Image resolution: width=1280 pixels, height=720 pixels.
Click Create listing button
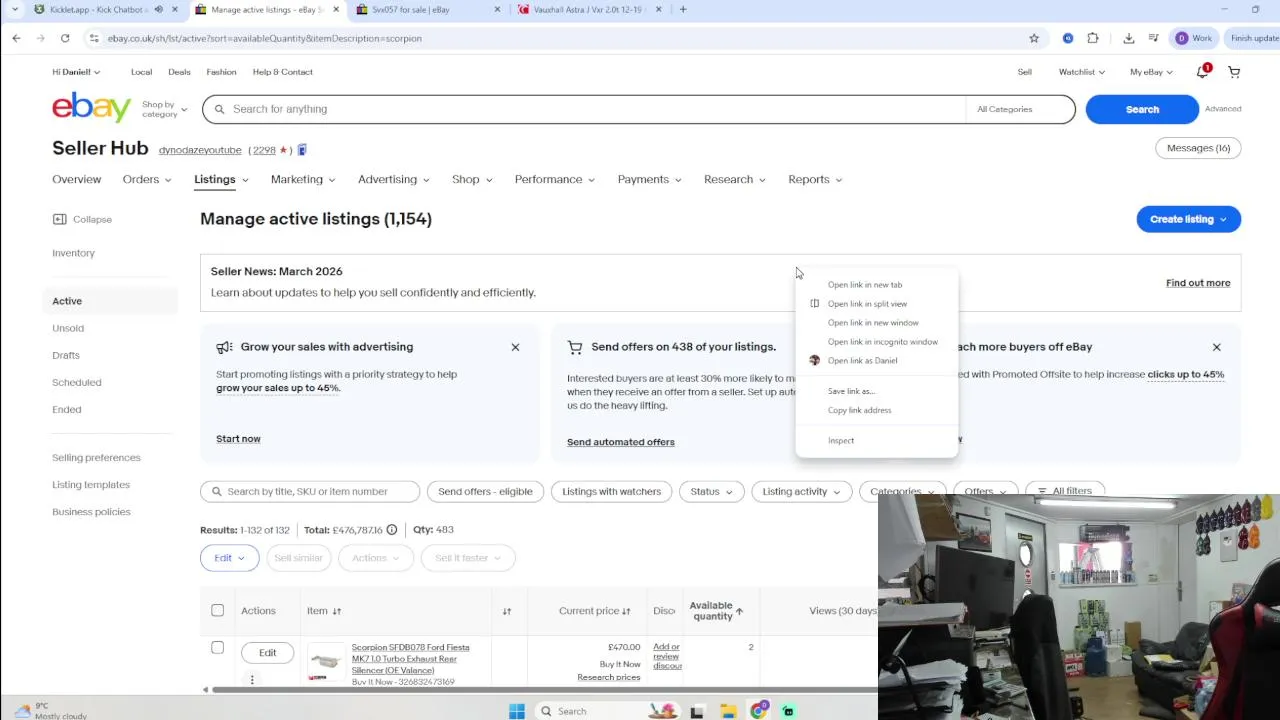click(x=1188, y=219)
